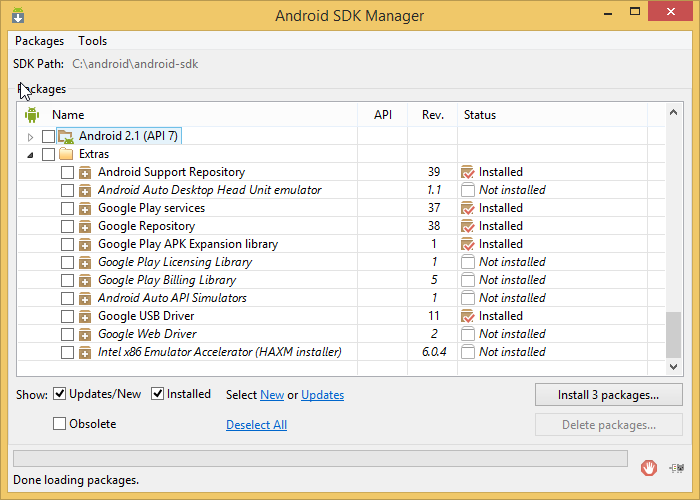Toggle the Installed filter checkbox
The width and height of the screenshot is (700, 500).
158,394
